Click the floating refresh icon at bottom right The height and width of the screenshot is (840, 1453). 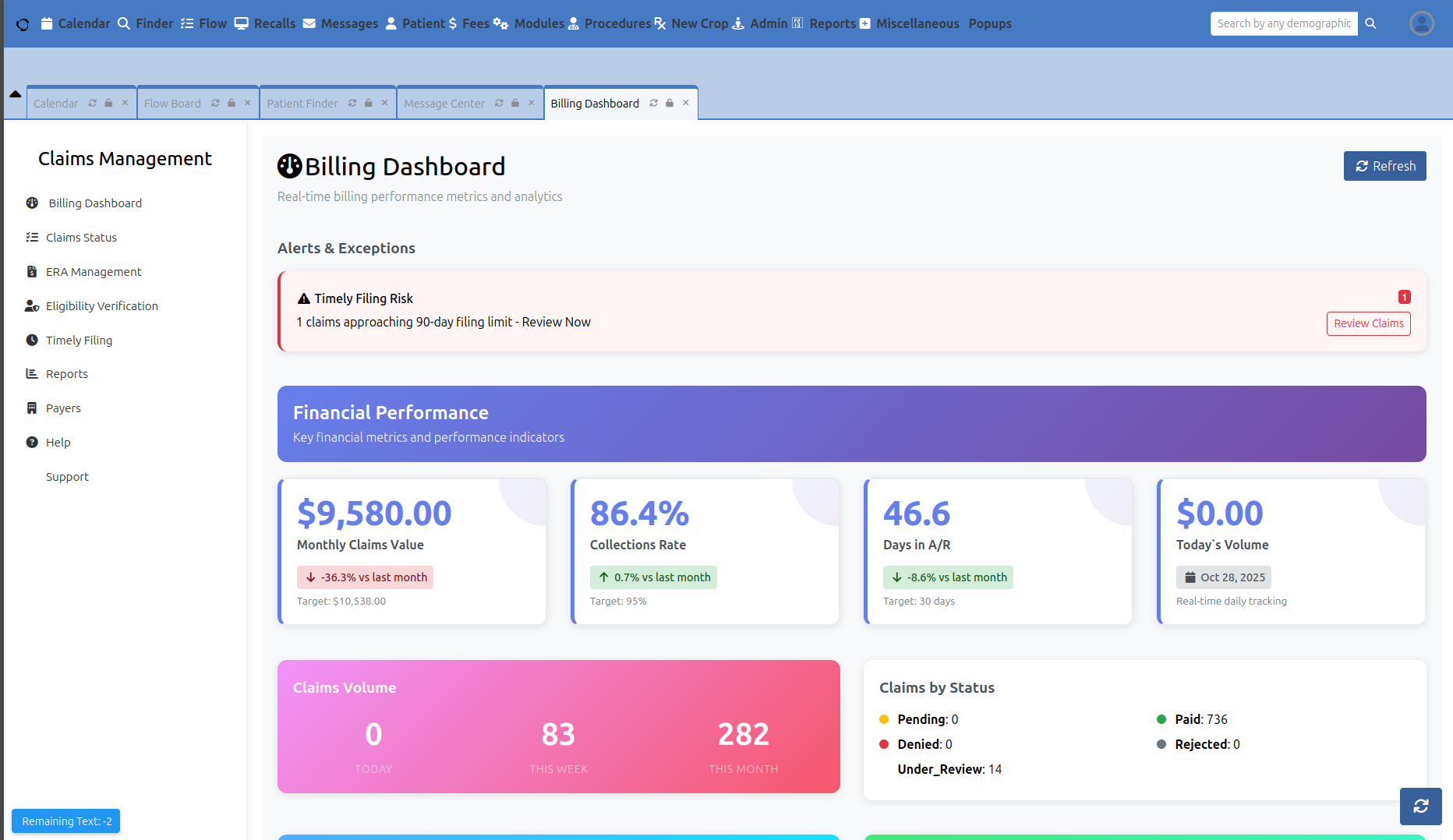pos(1420,806)
